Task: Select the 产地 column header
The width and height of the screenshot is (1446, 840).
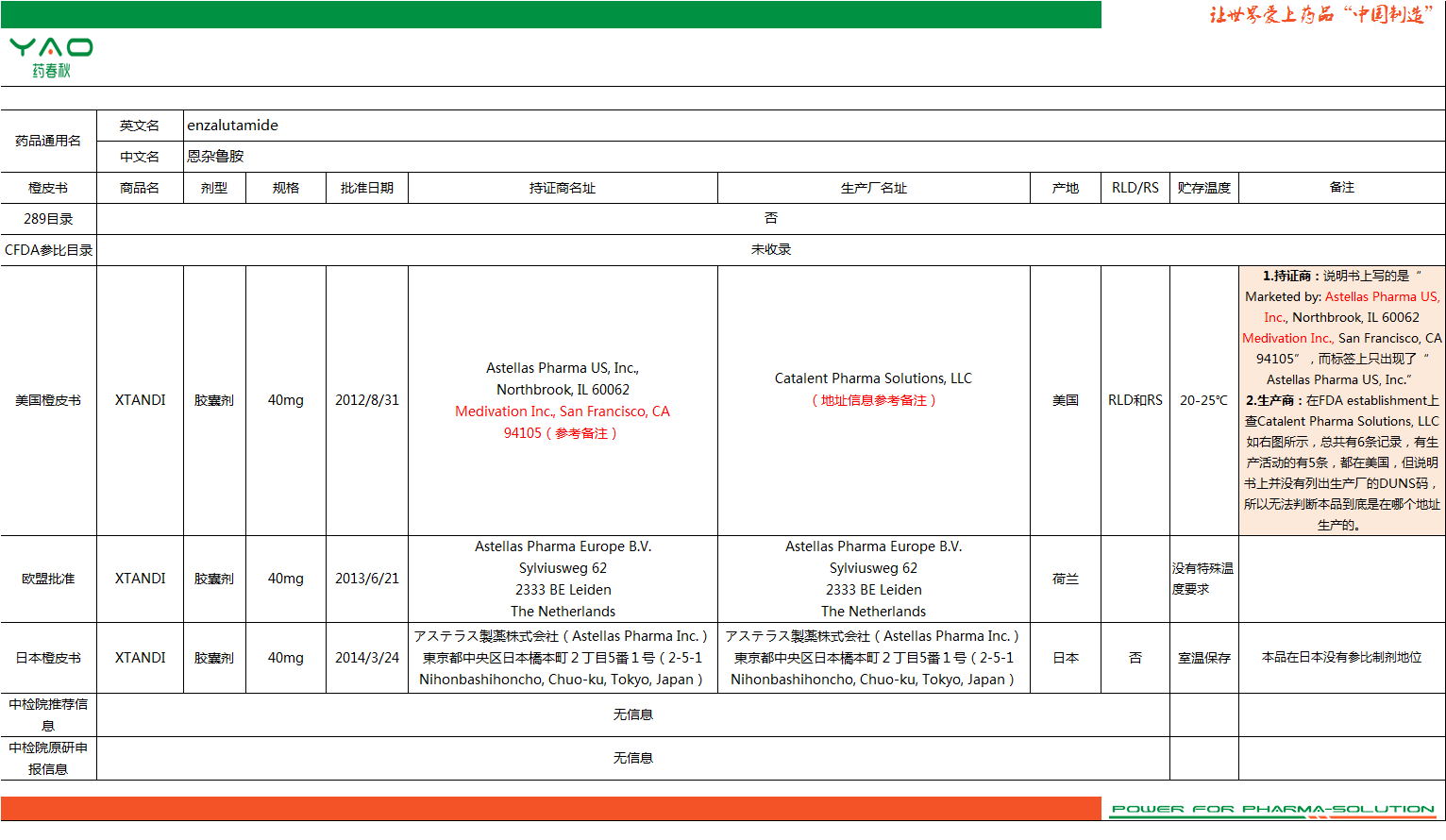Action: pos(1066,188)
